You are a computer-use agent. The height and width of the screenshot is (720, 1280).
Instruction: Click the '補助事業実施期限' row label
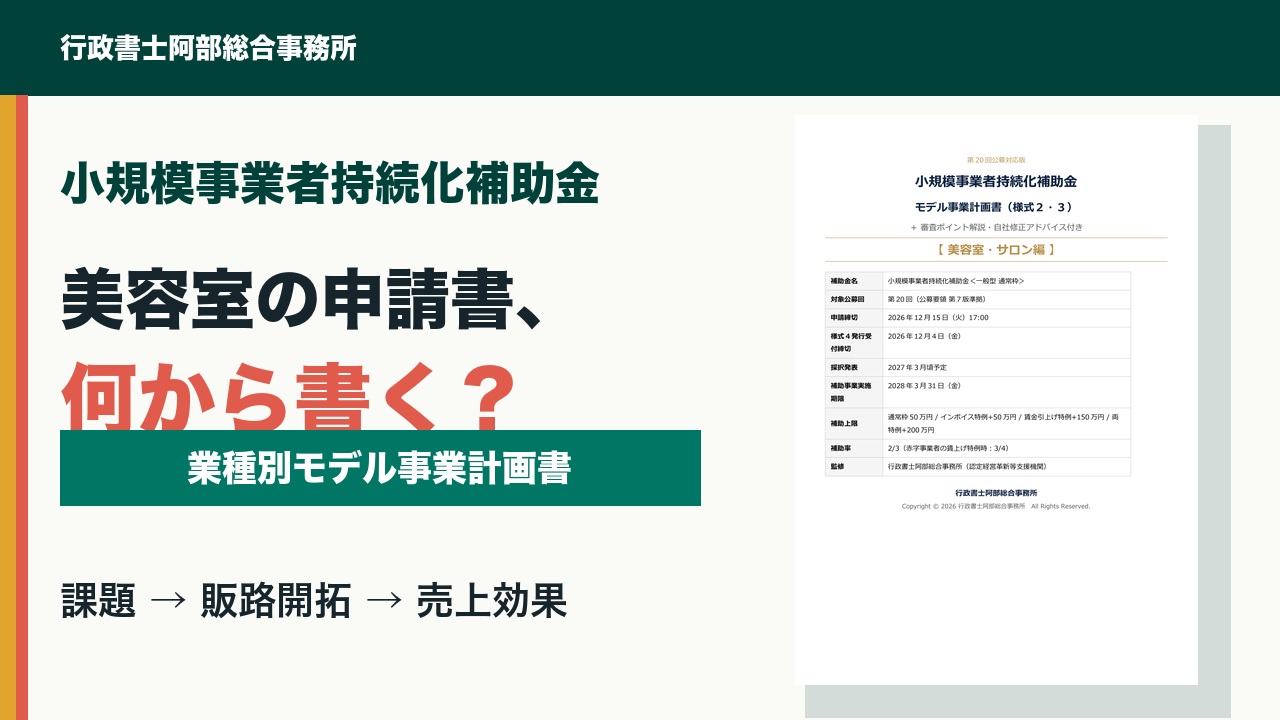851,391
